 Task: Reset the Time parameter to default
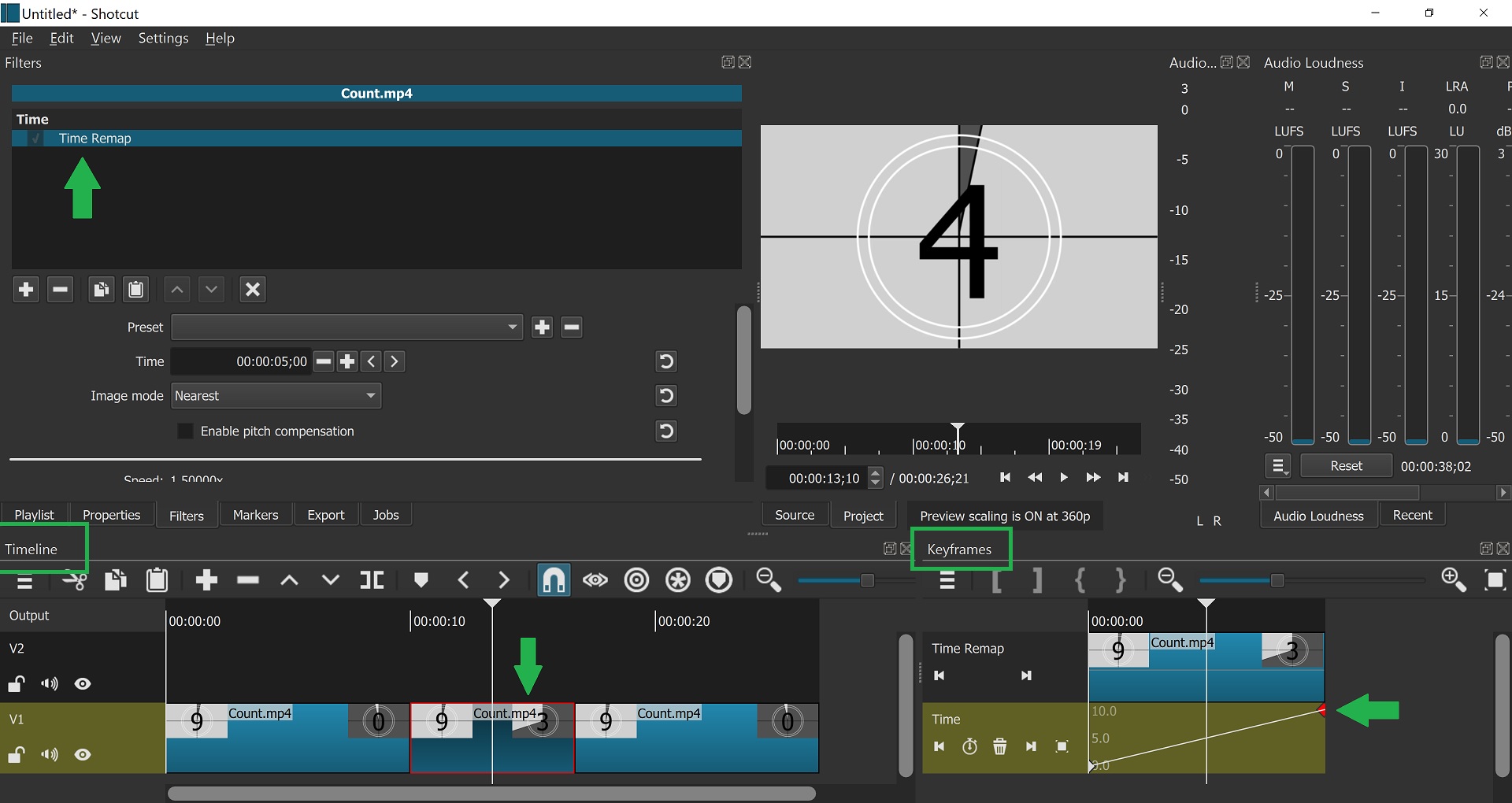(666, 361)
